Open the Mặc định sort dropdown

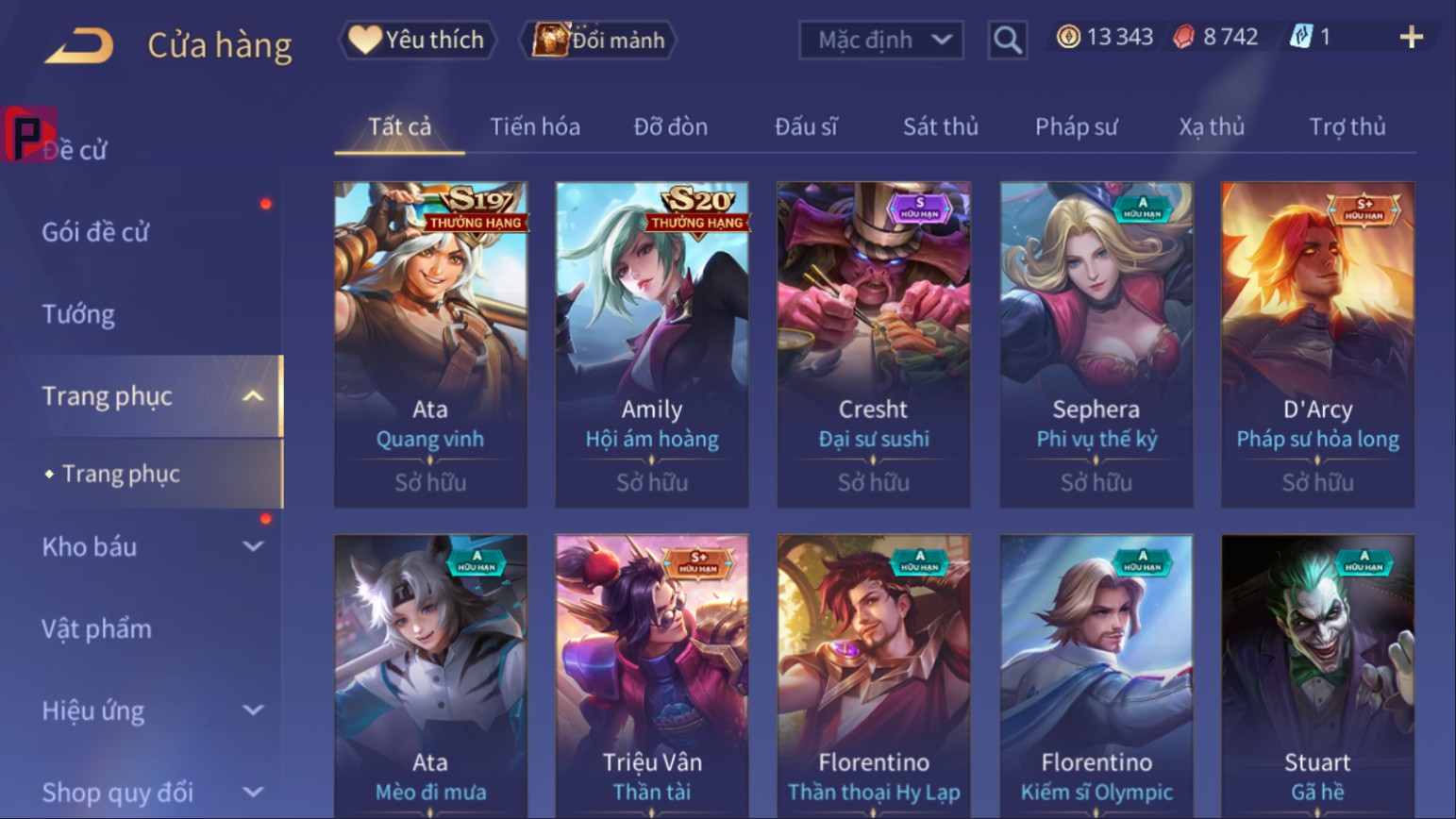[880, 40]
